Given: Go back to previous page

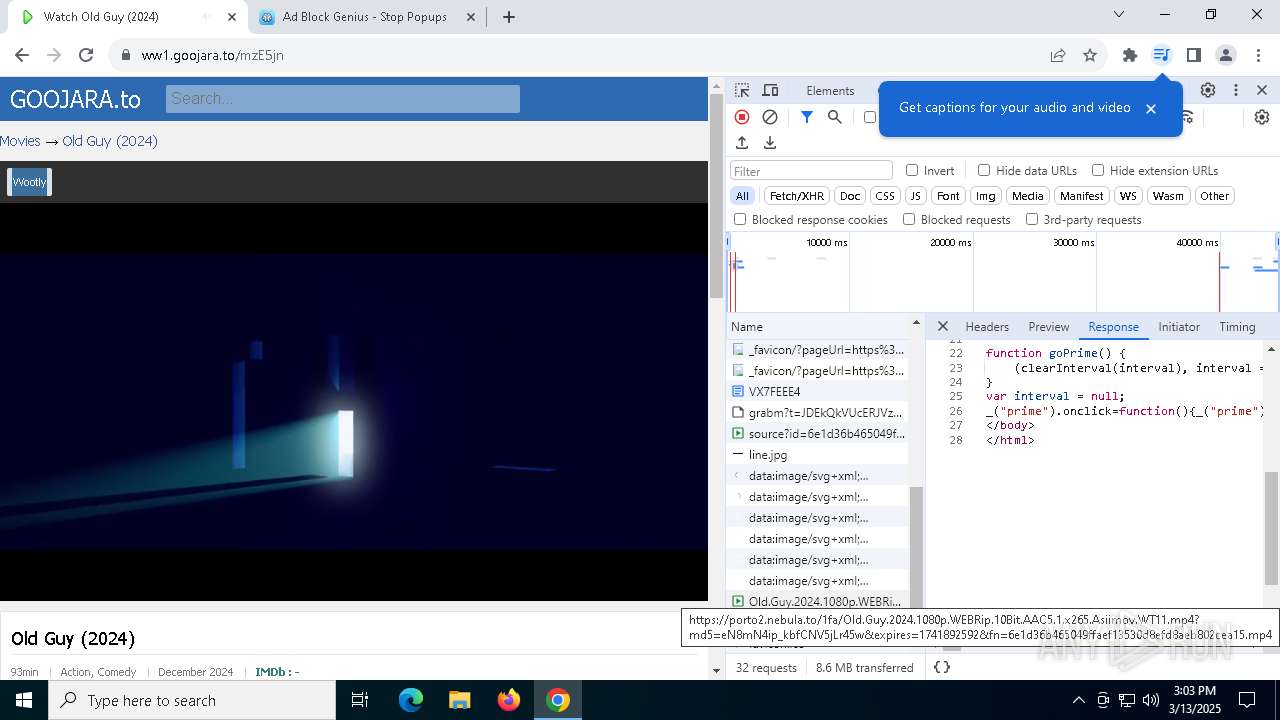Looking at the screenshot, I should [22, 55].
